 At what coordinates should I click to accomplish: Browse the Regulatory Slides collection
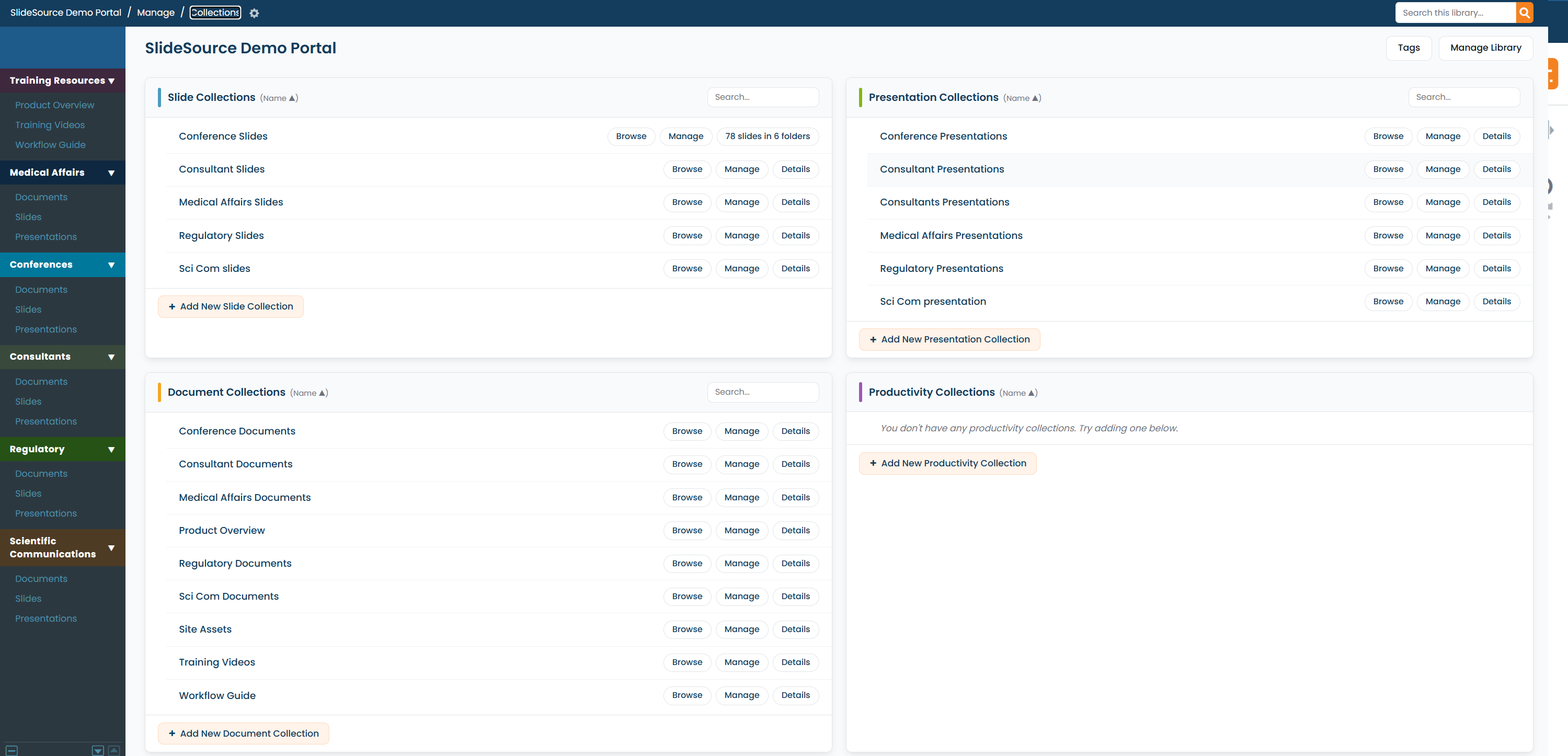click(x=687, y=236)
